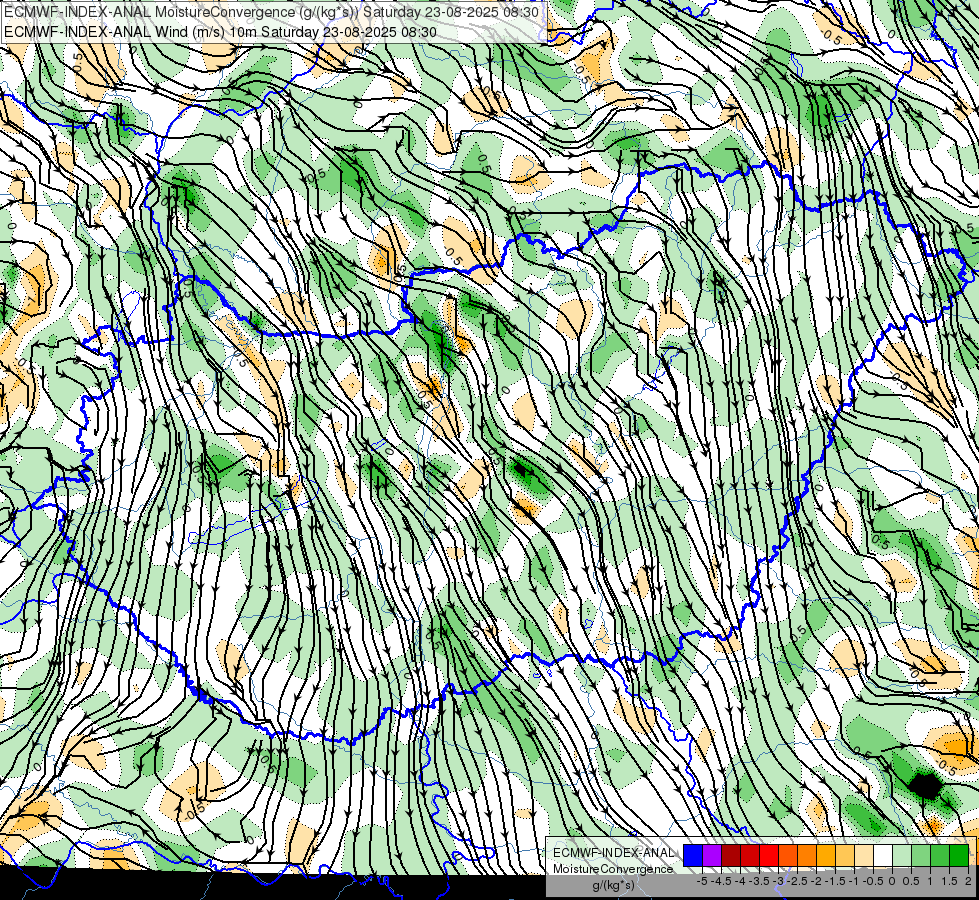Viewport: 979px width, 900px height.
Task: Click the white swatch in the legend
Action: [883, 855]
